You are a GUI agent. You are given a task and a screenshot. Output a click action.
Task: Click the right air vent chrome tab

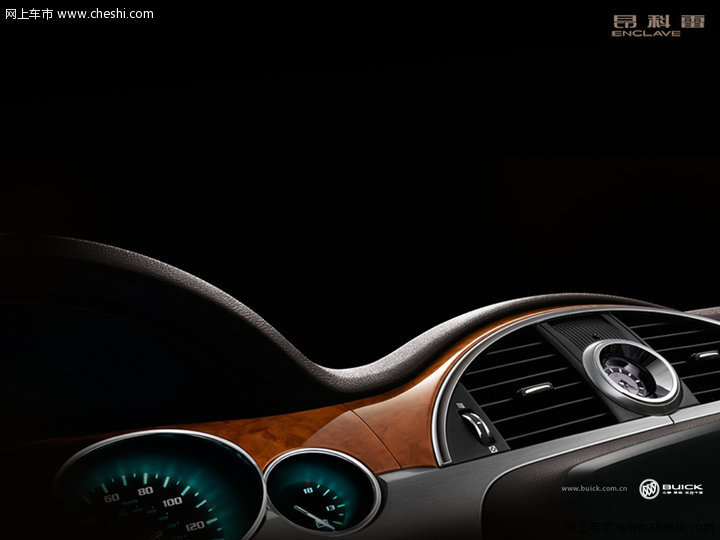pos(706,354)
